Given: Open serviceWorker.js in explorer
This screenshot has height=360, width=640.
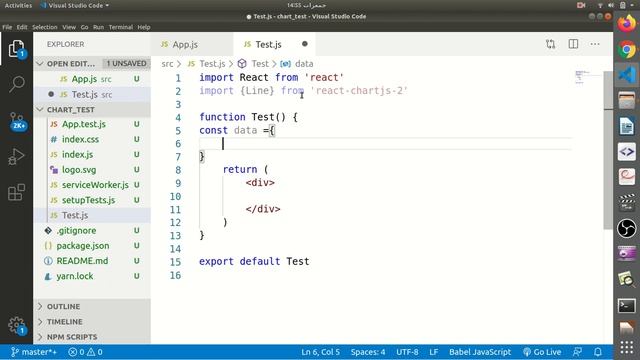Looking at the screenshot, I should tap(92, 185).
